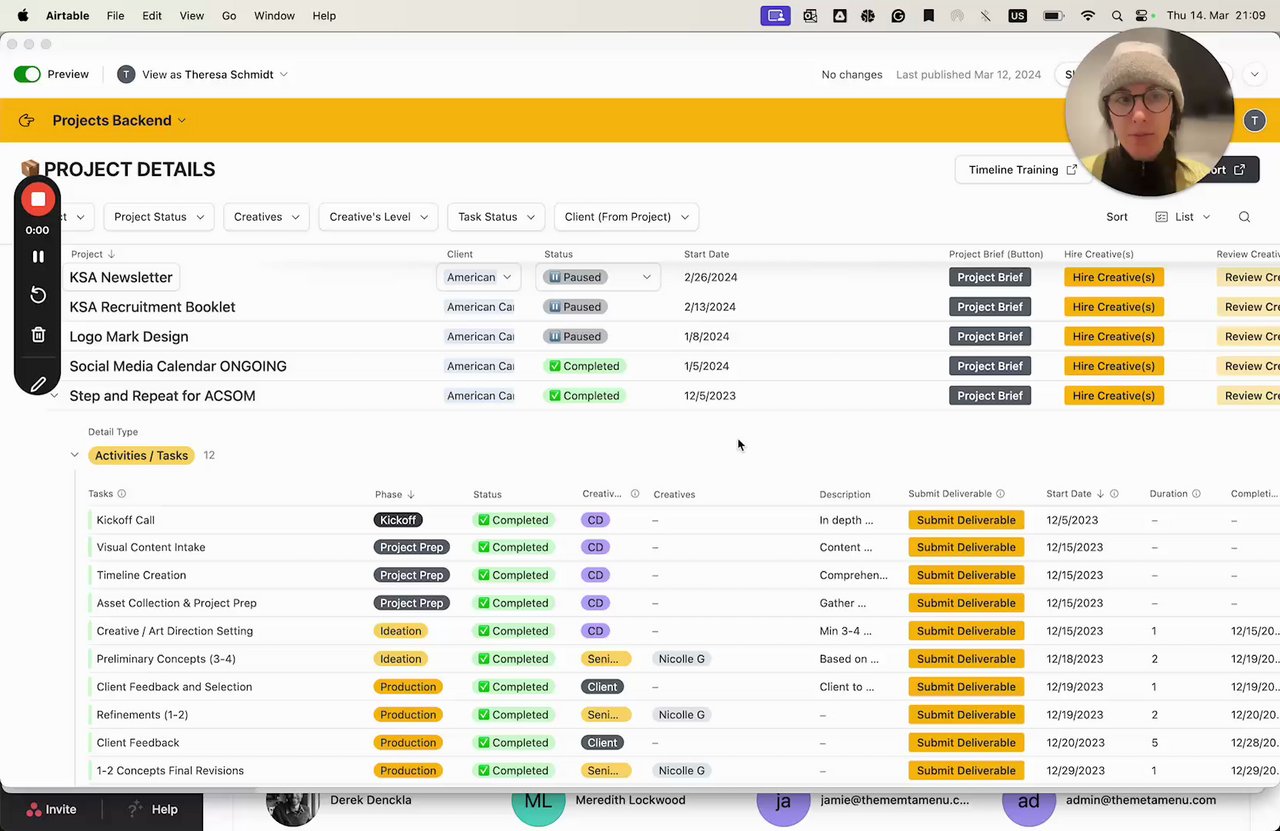Click the sort arrow on the Project column
1280x831 pixels.
(x=111, y=255)
